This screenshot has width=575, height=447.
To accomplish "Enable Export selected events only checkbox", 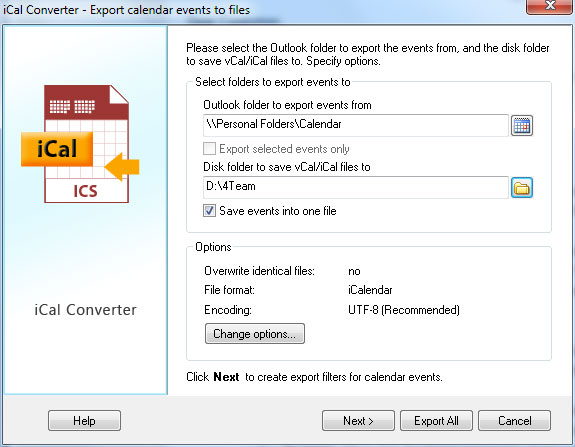I will point(209,149).
